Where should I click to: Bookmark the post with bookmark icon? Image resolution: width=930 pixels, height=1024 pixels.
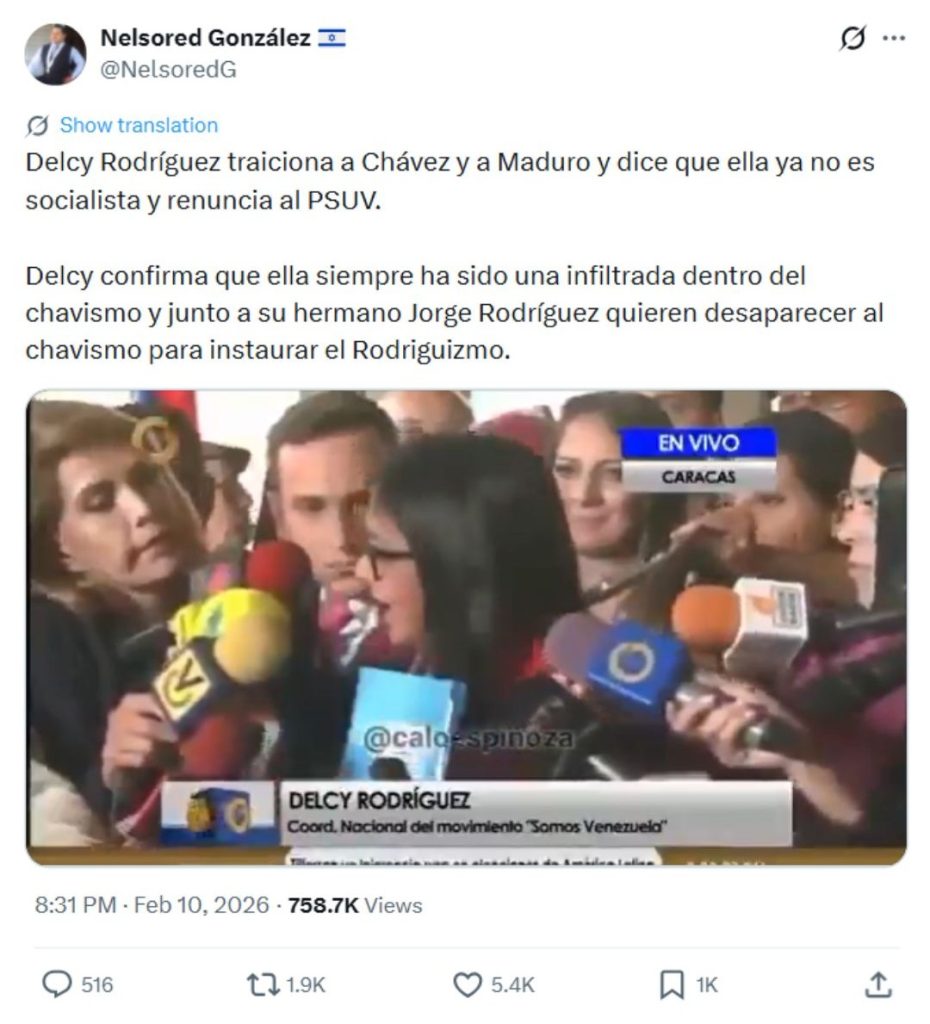(x=672, y=985)
